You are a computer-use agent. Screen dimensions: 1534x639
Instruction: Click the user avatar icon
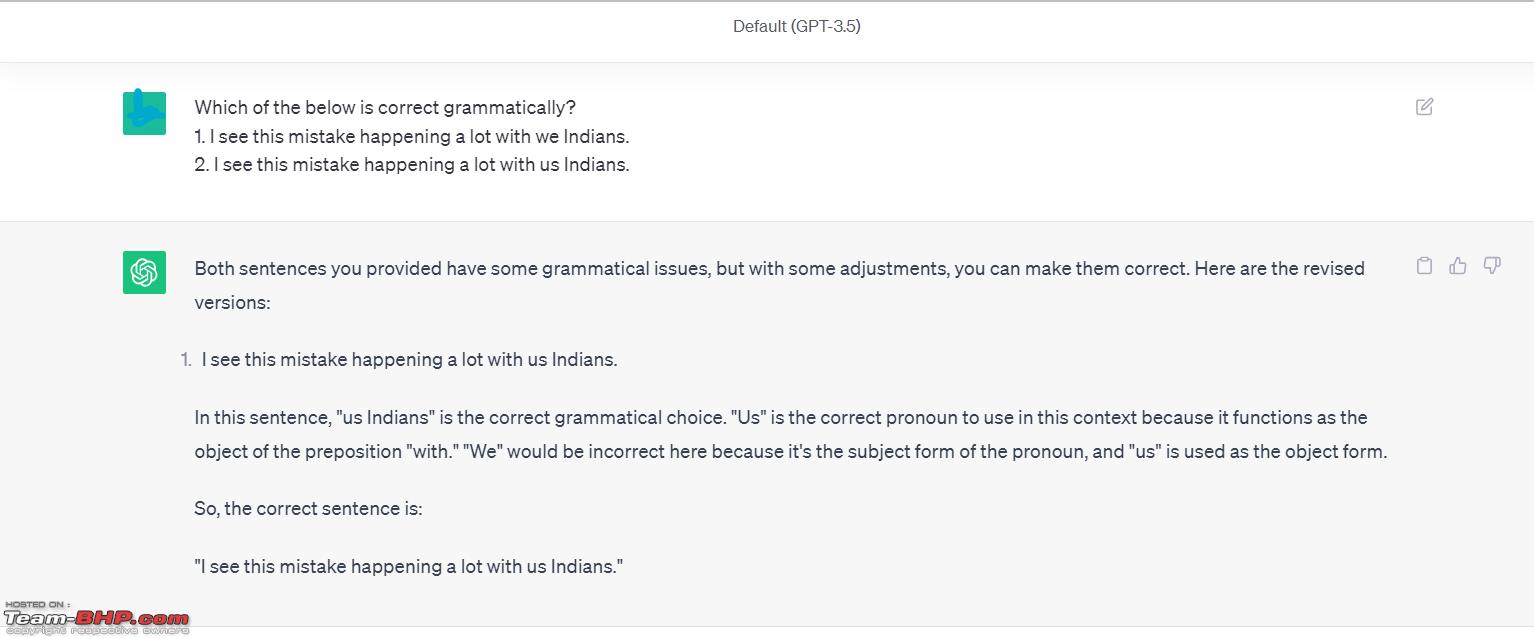click(144, 112)
